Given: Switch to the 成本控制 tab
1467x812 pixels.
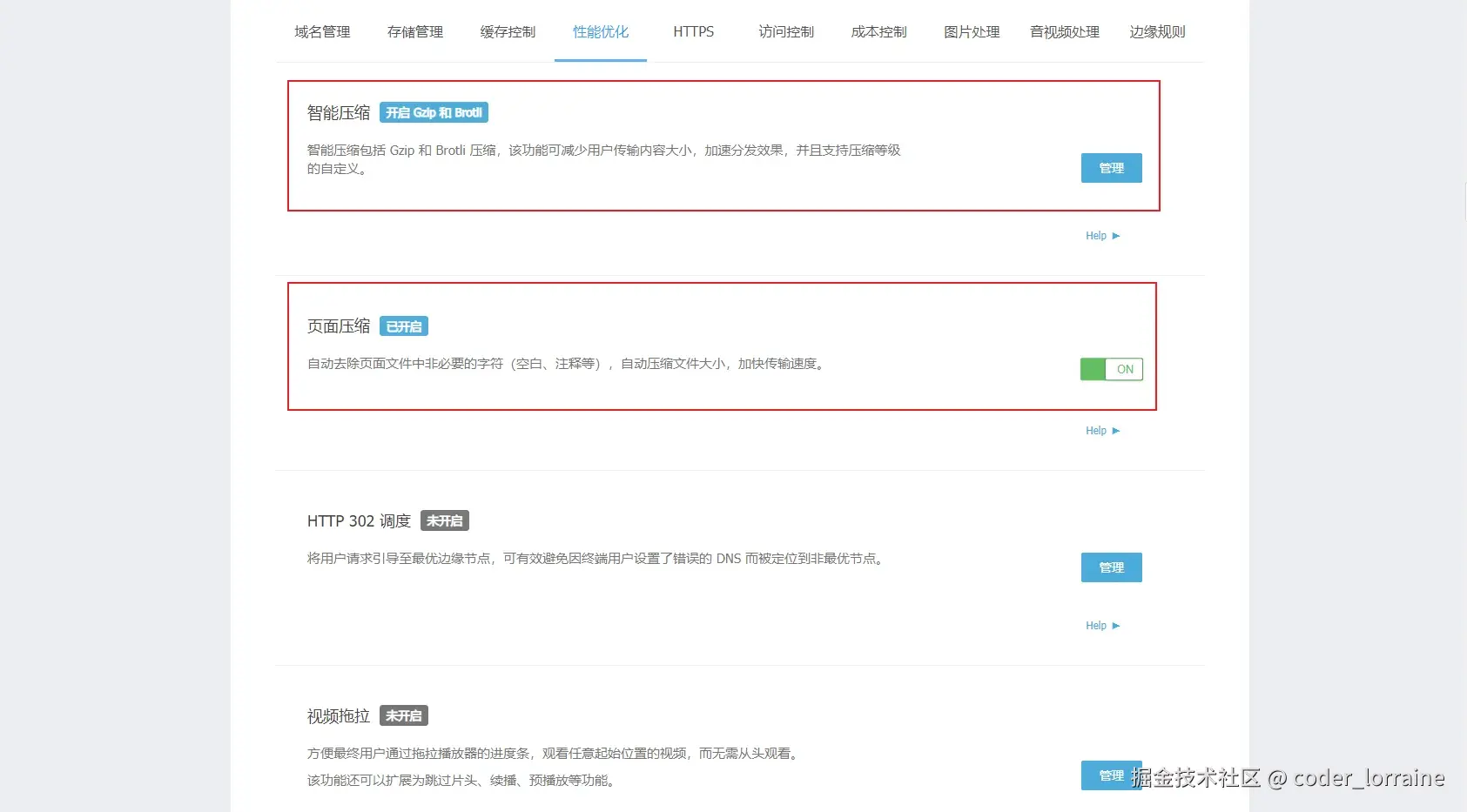Looking at the screenshot, I should (x=879, y=32).
